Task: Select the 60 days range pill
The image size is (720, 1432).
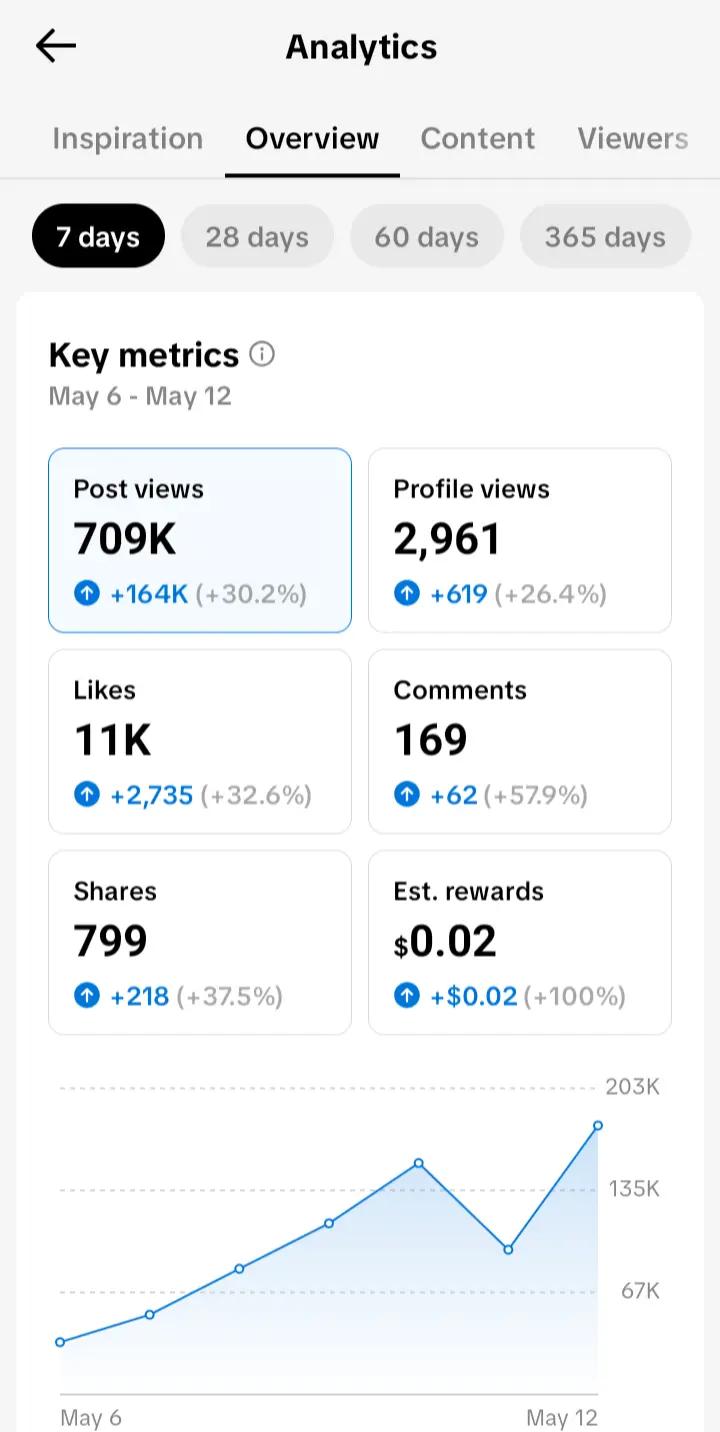Action: (x=427, y=236)
